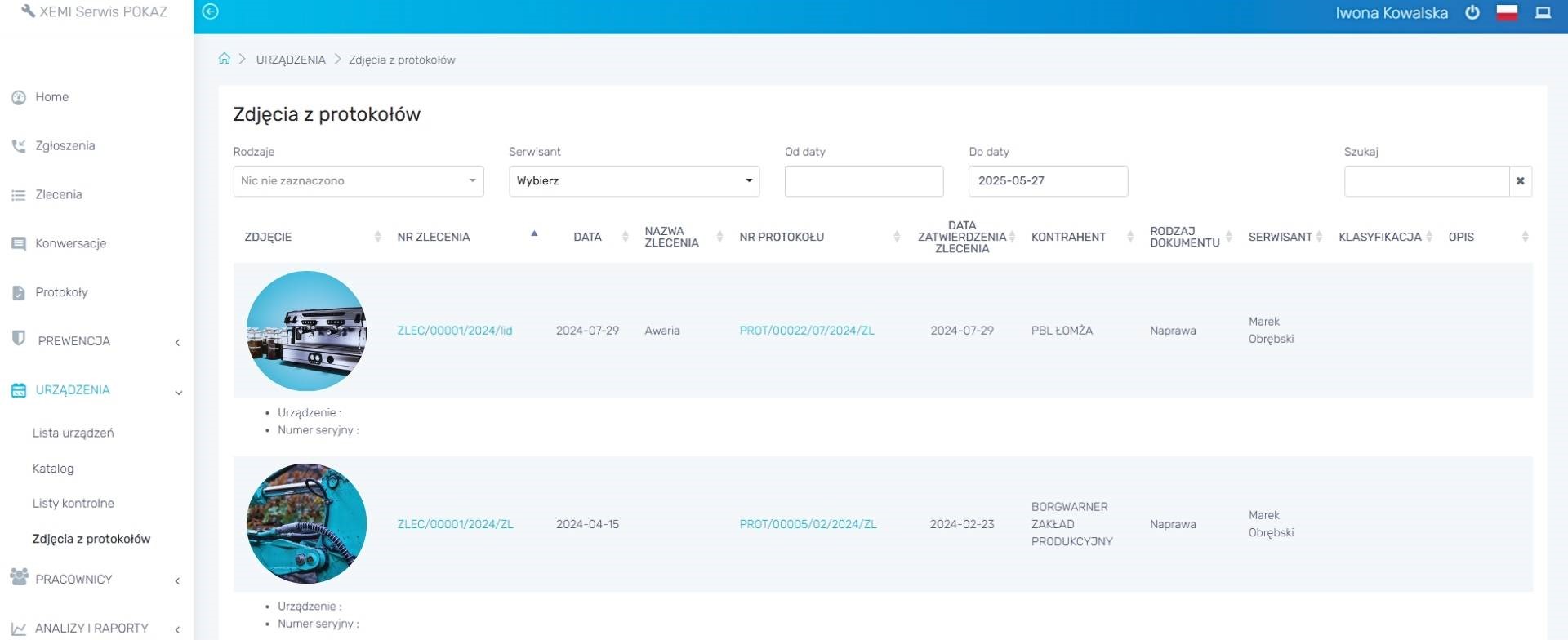The width and height of the screenshot is (1568, 640).
Task: Open the Rodzaje dropdown
Action: tap(359, 181)
